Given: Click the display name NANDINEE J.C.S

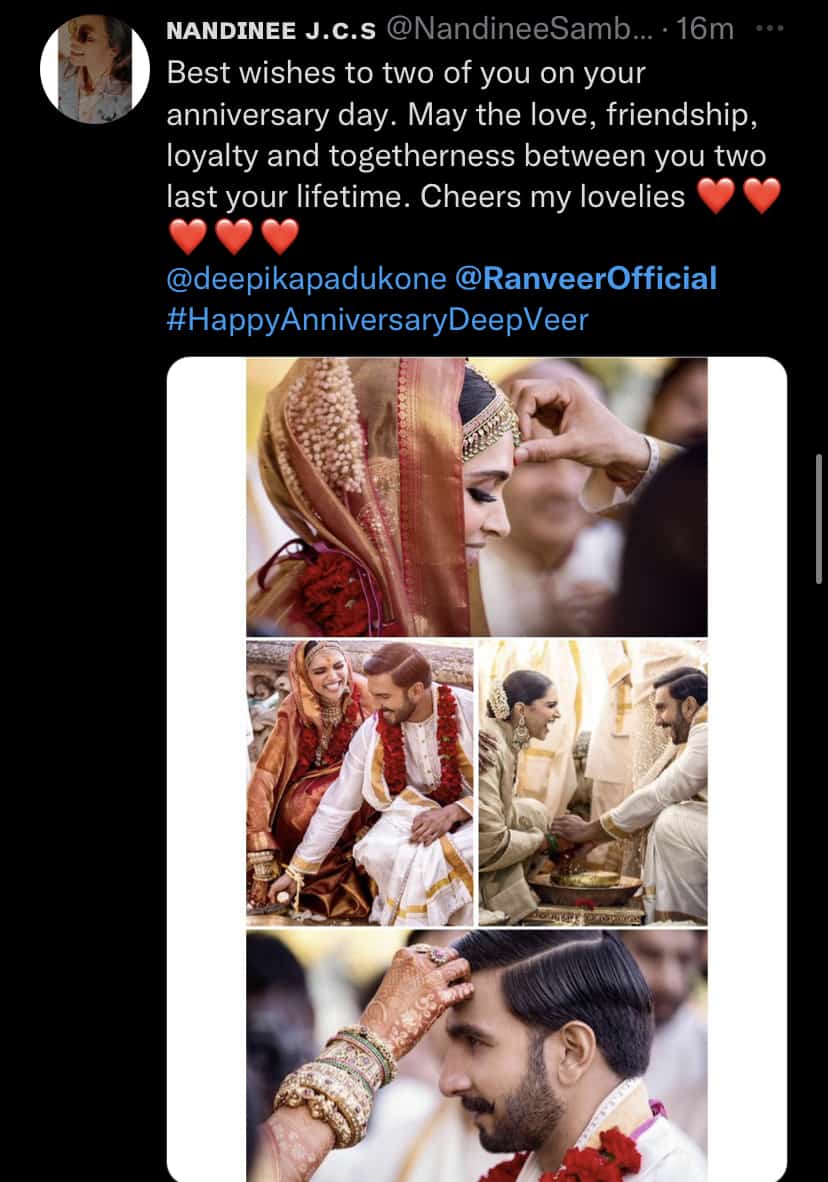Looking at the screenshot, I should pyautogui.click(x=270, y=30).
